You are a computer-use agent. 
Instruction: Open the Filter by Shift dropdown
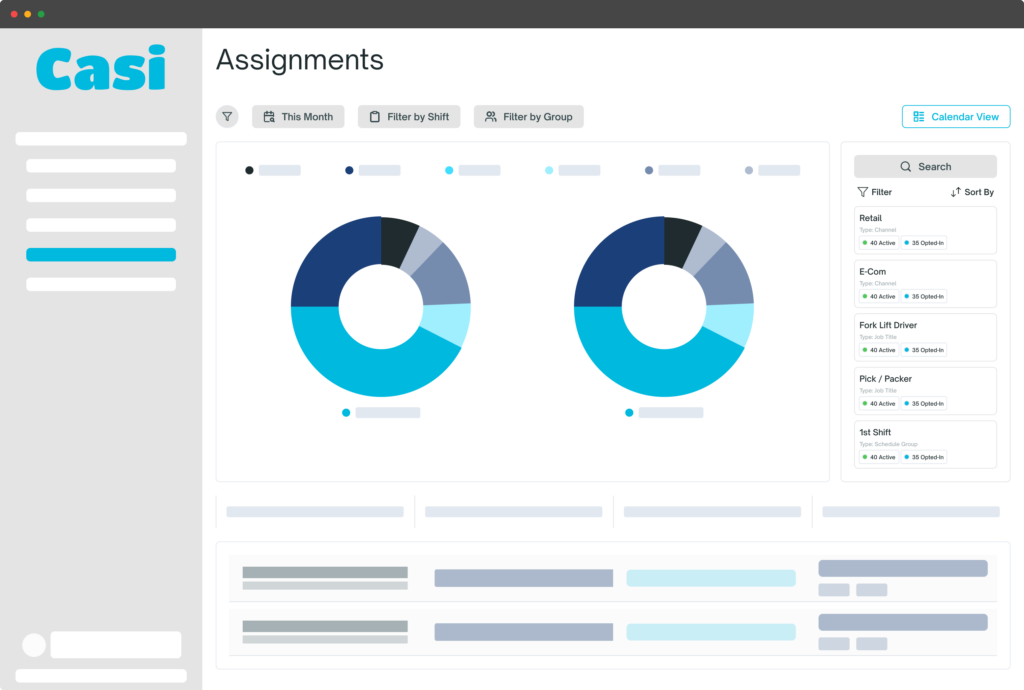click(408, 117)
